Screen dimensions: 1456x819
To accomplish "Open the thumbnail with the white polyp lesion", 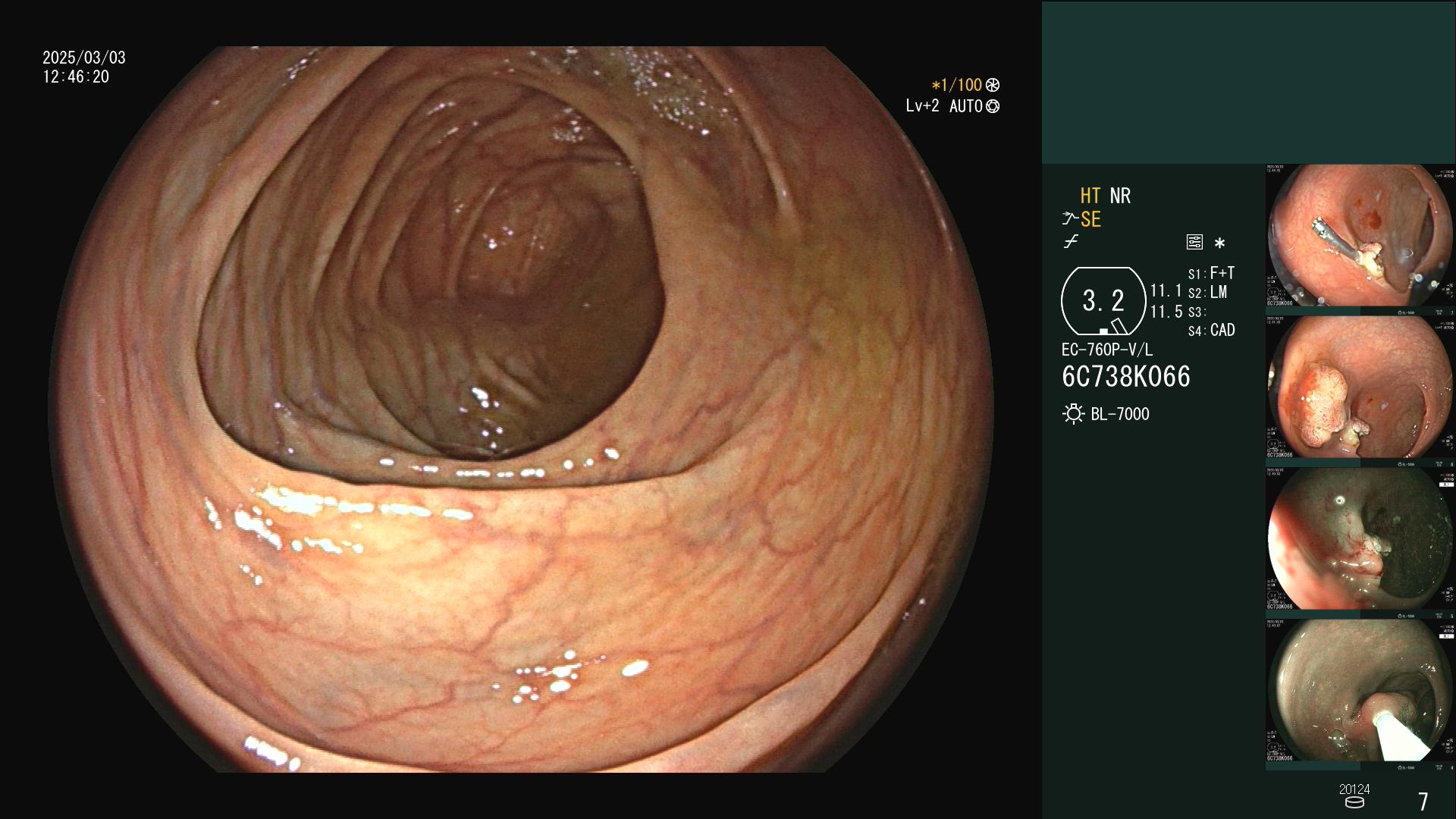I will pyautogui.click(x=1360, y=388).
